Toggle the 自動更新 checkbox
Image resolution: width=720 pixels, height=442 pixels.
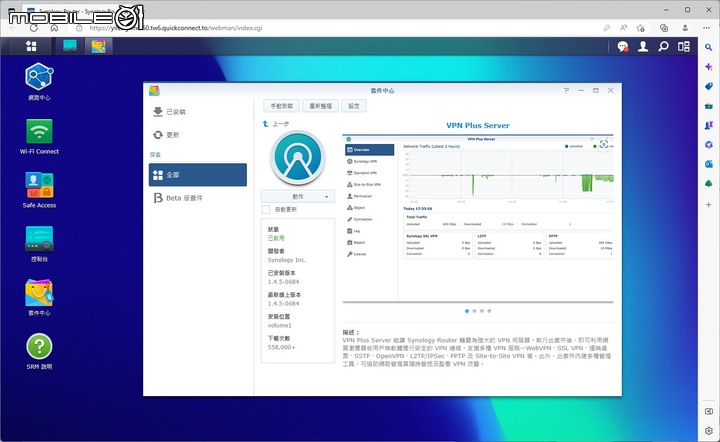tap(266, 209)
